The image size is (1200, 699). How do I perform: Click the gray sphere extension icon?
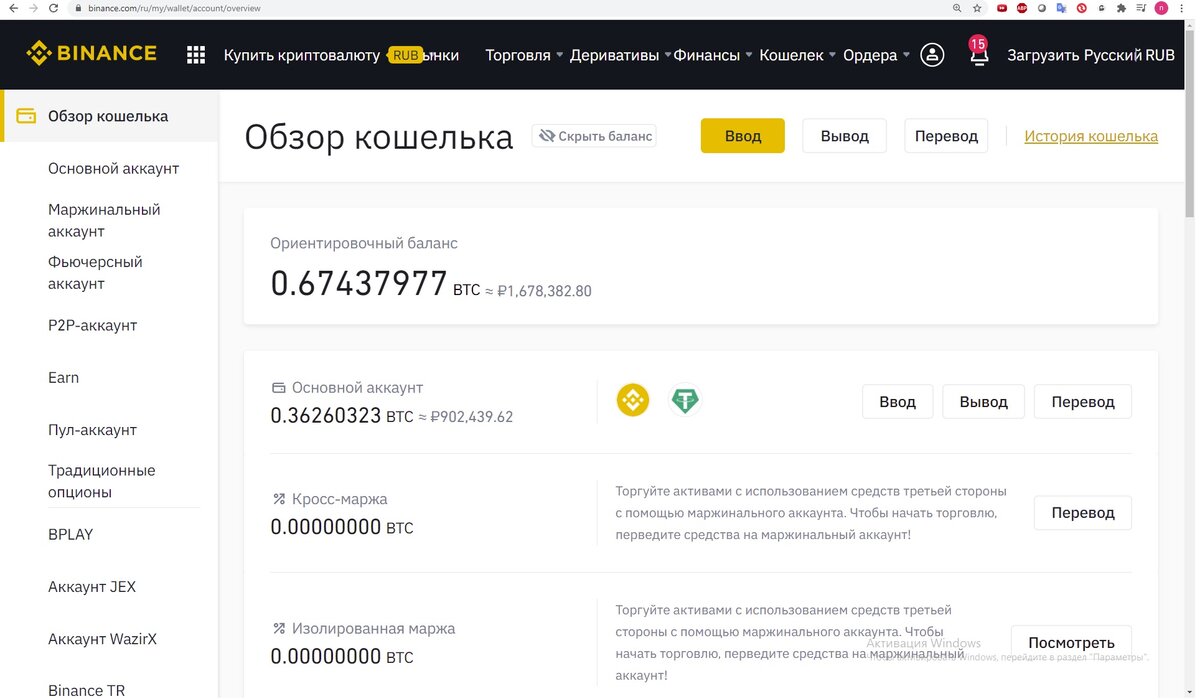pyautogui.click(x=1042, y=8)
